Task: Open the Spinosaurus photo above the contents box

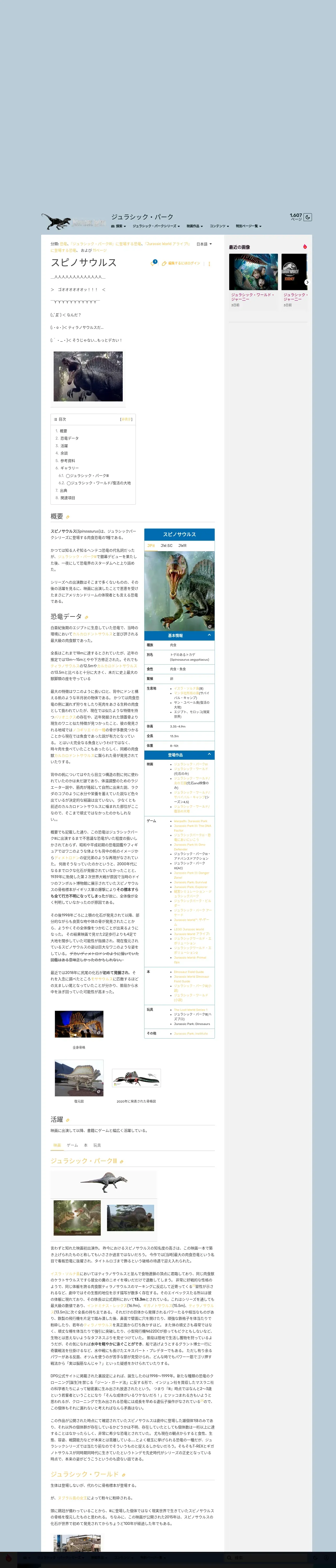Action: tap(88, 376)
